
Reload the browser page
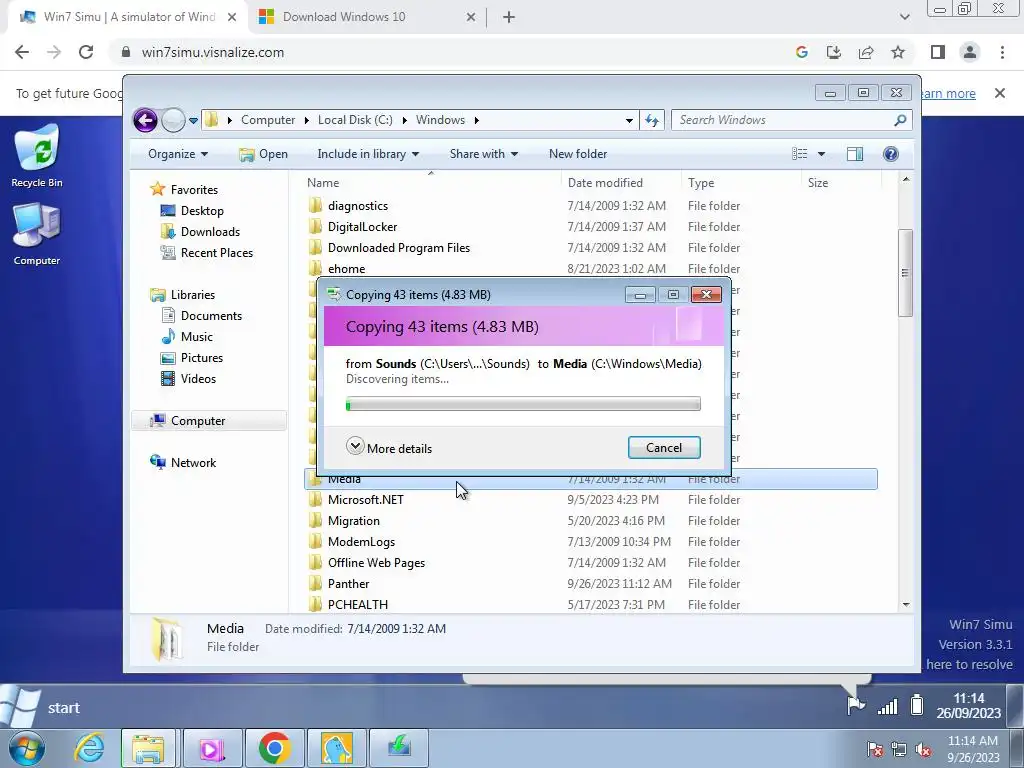click(x=86, y=52)
